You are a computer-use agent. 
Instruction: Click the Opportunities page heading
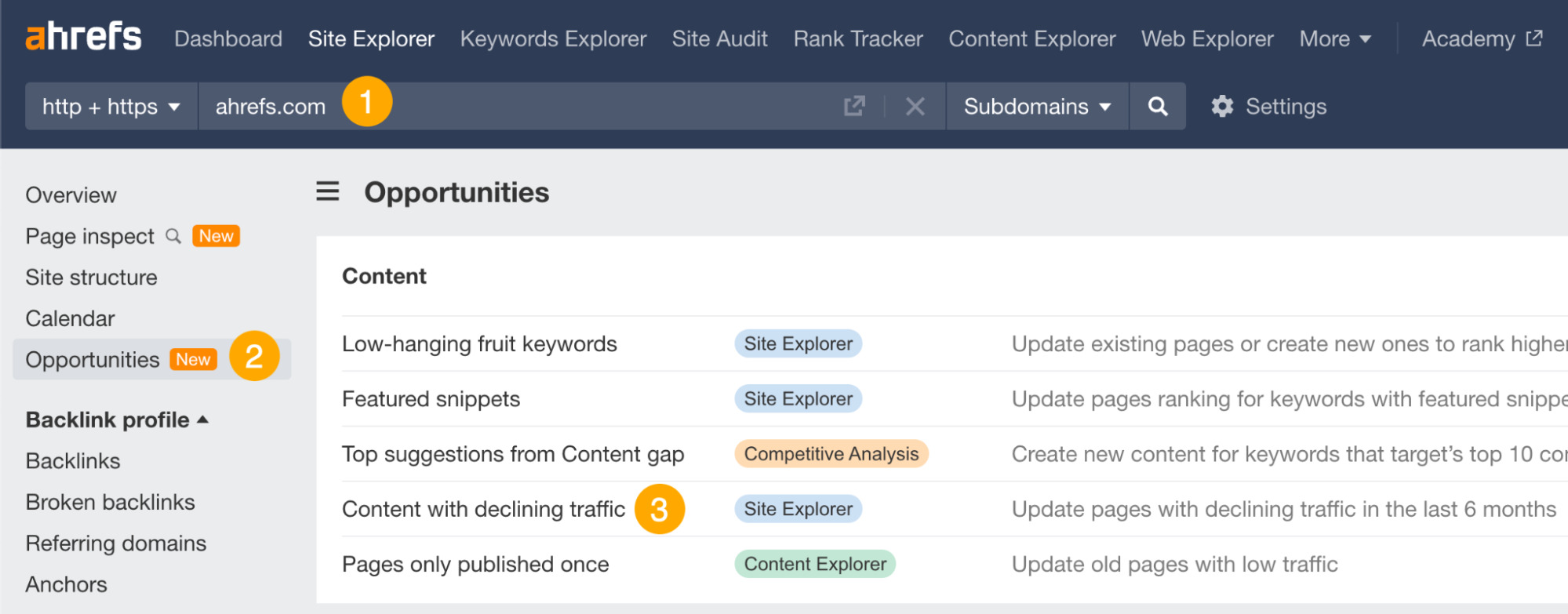tap(457, 192)
